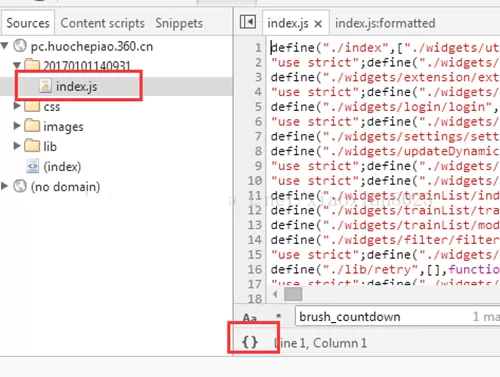Click the (no domain) globe icon
500x377 pixels.
[20, 186]
